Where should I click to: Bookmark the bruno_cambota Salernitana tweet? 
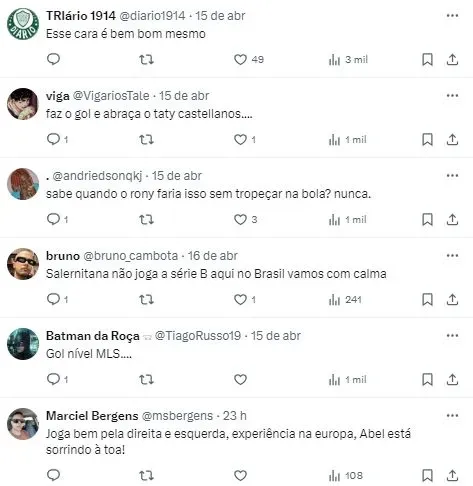click(427, 299)
